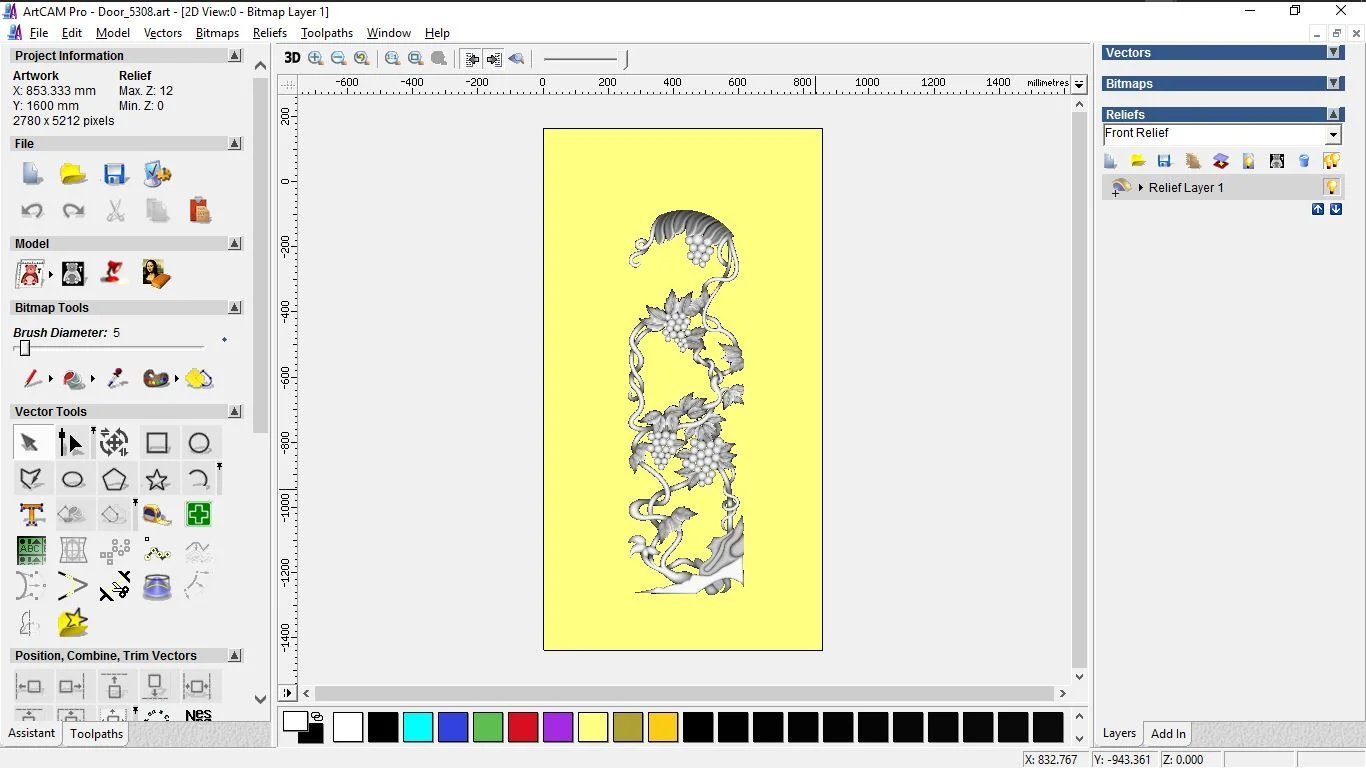Open a file using the yellow folder icon
The width and height of the screenshot is (1366, 768).
(x=73, y=174)
